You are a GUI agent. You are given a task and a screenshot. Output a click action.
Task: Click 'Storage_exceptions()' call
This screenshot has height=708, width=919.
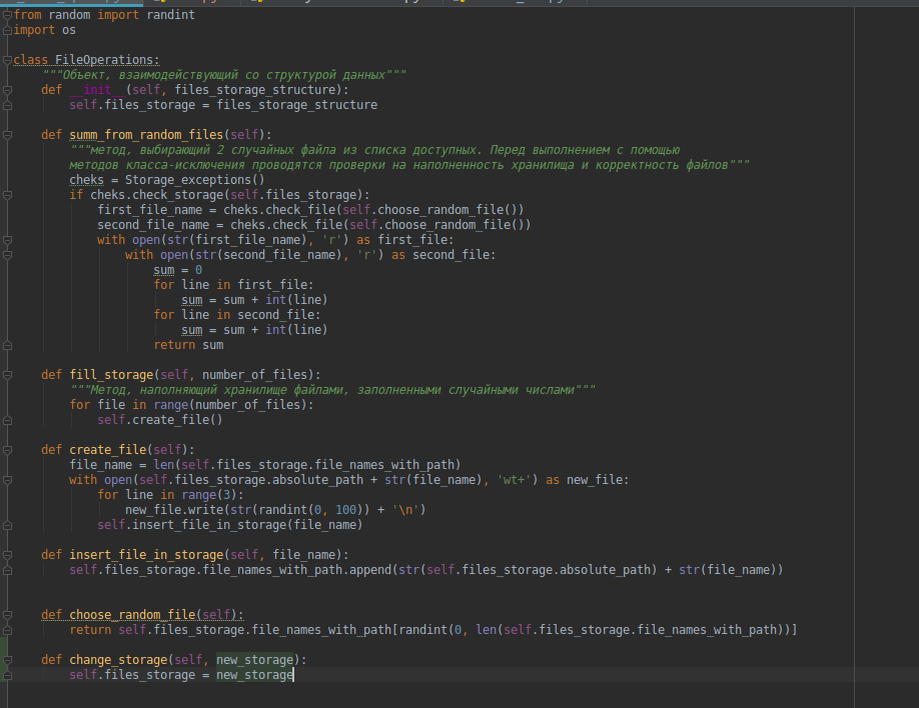point(195,180)
